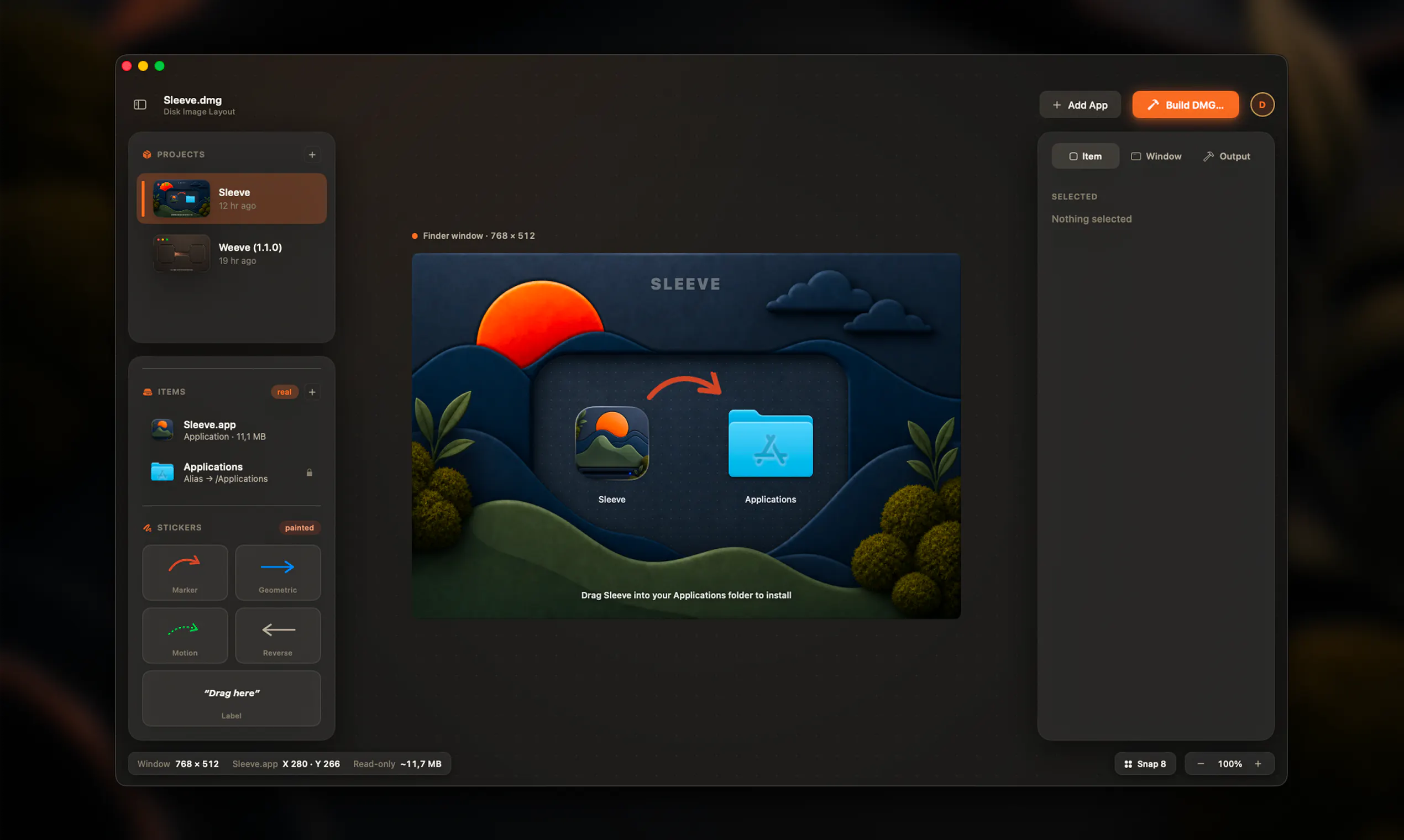The image size is (1404, 840).
Task: Click the Sleeve.dmg title
Action: (192, 100)
